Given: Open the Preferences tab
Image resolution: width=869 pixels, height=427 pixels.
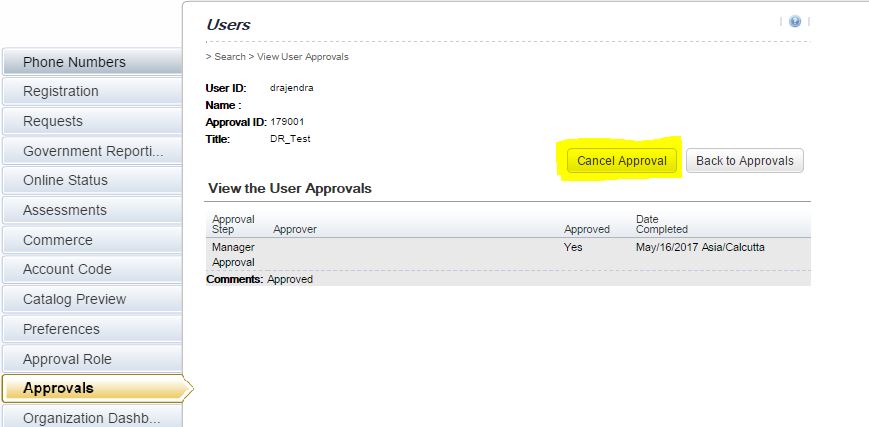Looking at the screenshot, I should pyautogui.click(x=92, y=329).
